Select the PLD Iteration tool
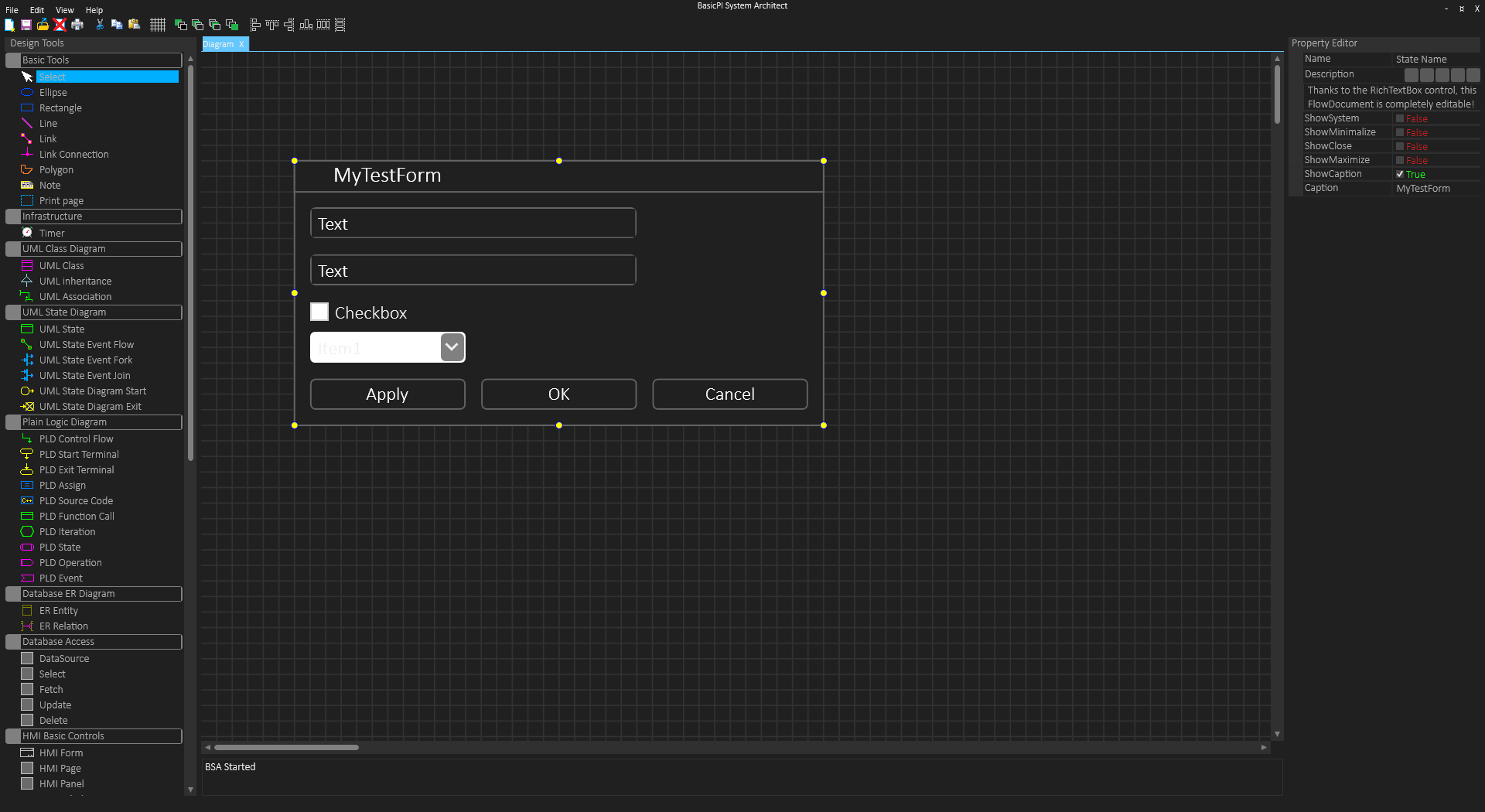The width and height of the screenshot is (1485, 812). 67,531
